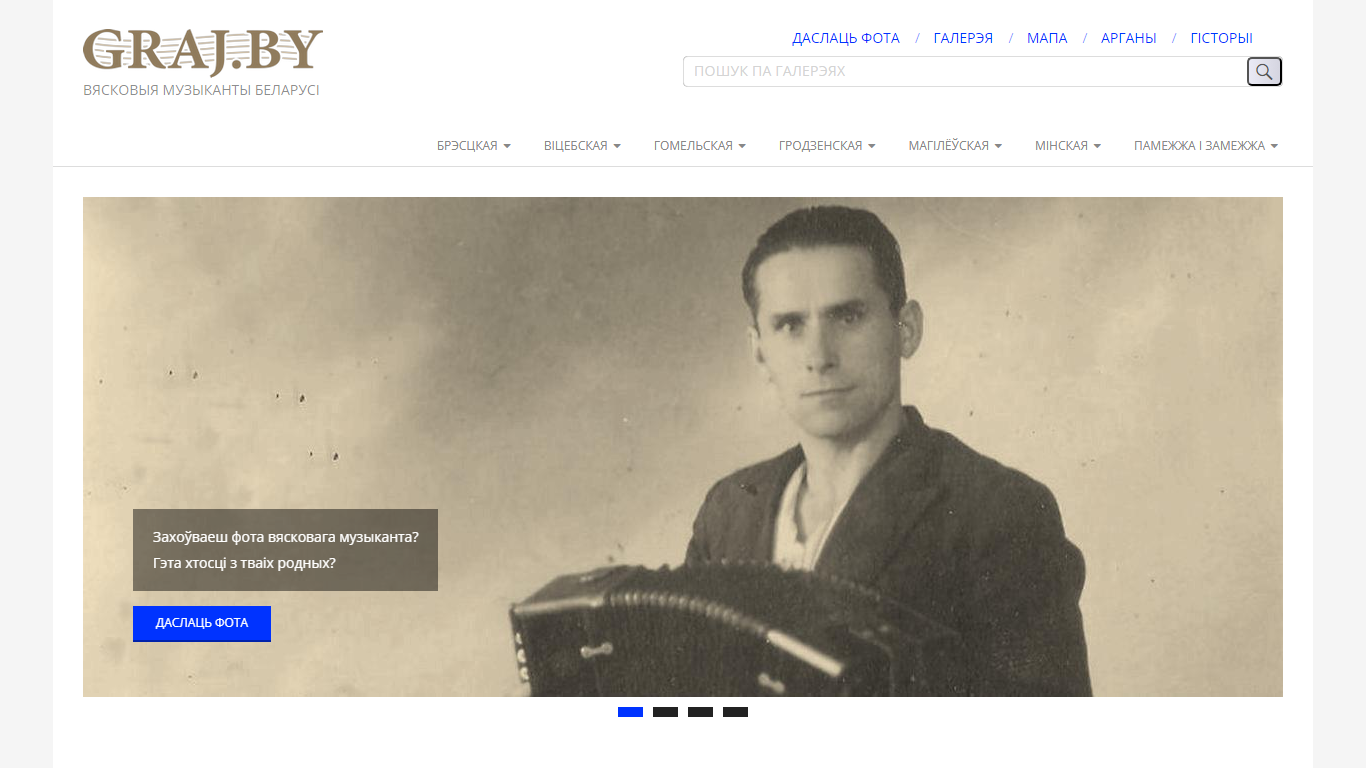Switch to the second slide indicator
Viewport: 1366px width, 768px height.
point(665,712)
